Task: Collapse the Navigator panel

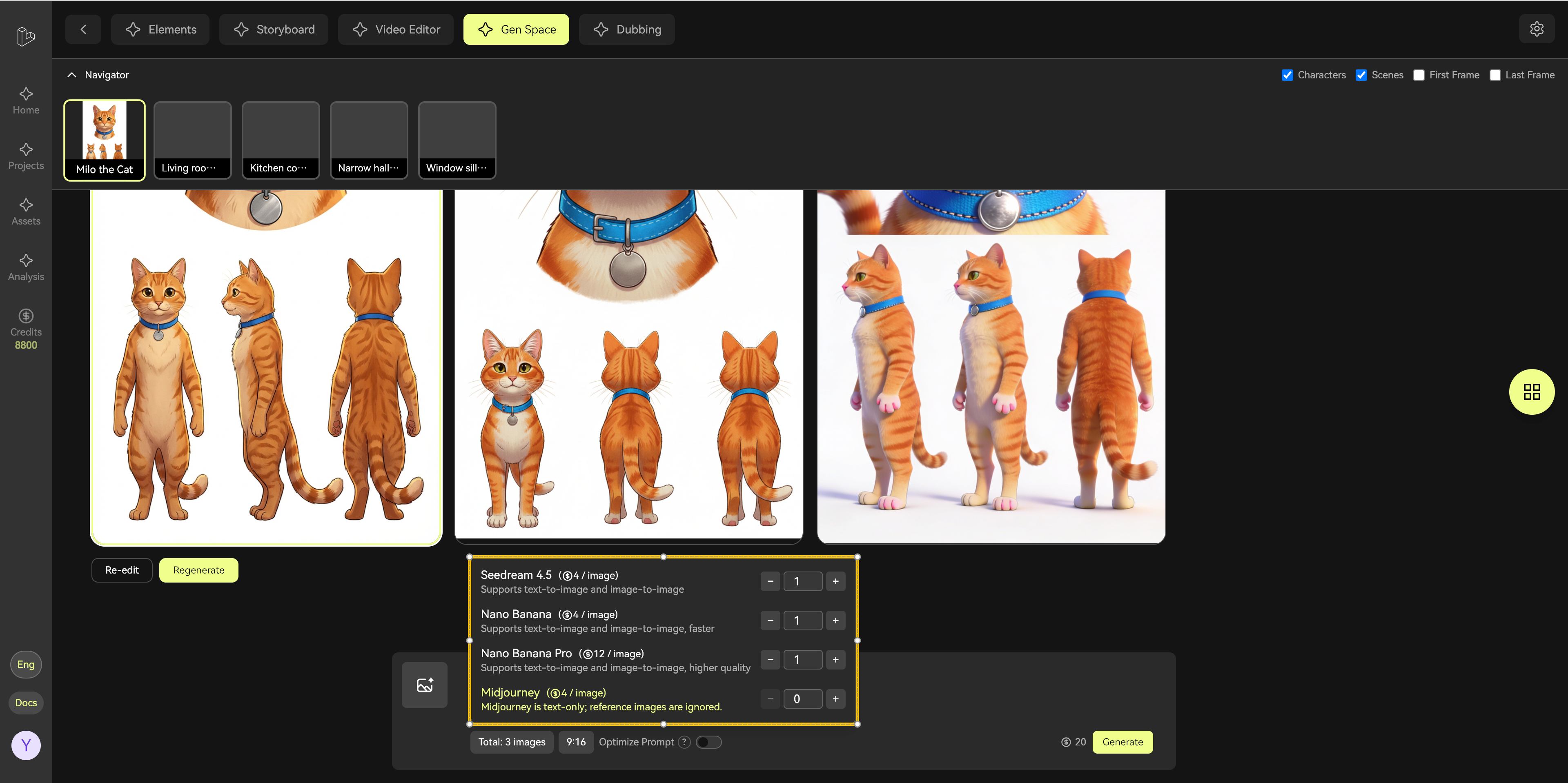Action: (72, 75)
